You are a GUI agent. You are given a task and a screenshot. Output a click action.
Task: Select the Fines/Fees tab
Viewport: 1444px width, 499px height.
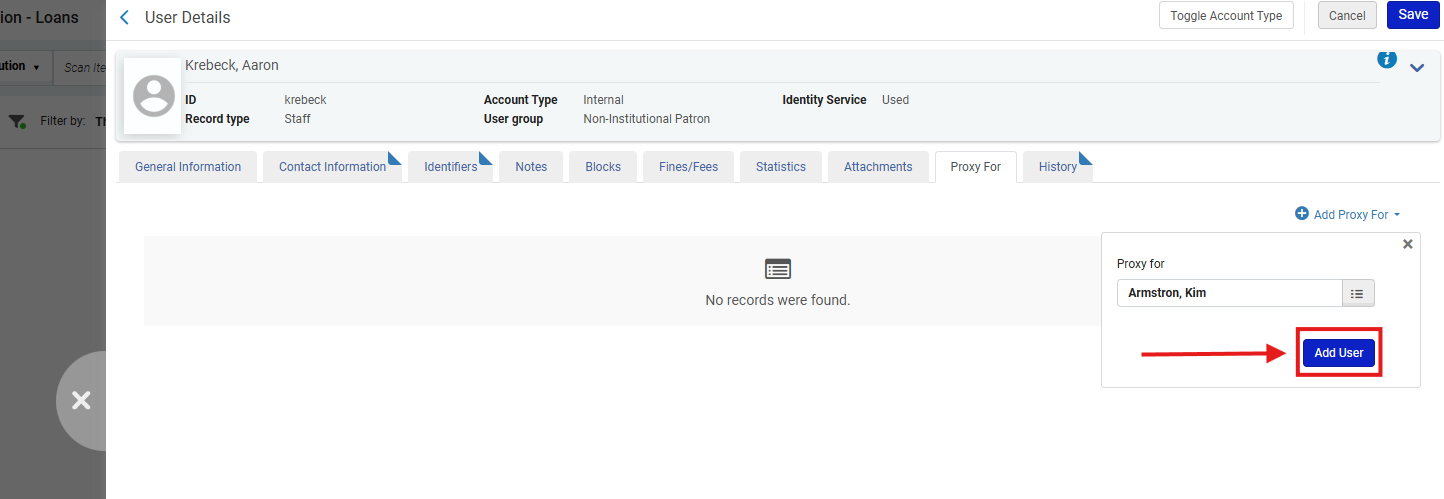(x=688, y=167)
